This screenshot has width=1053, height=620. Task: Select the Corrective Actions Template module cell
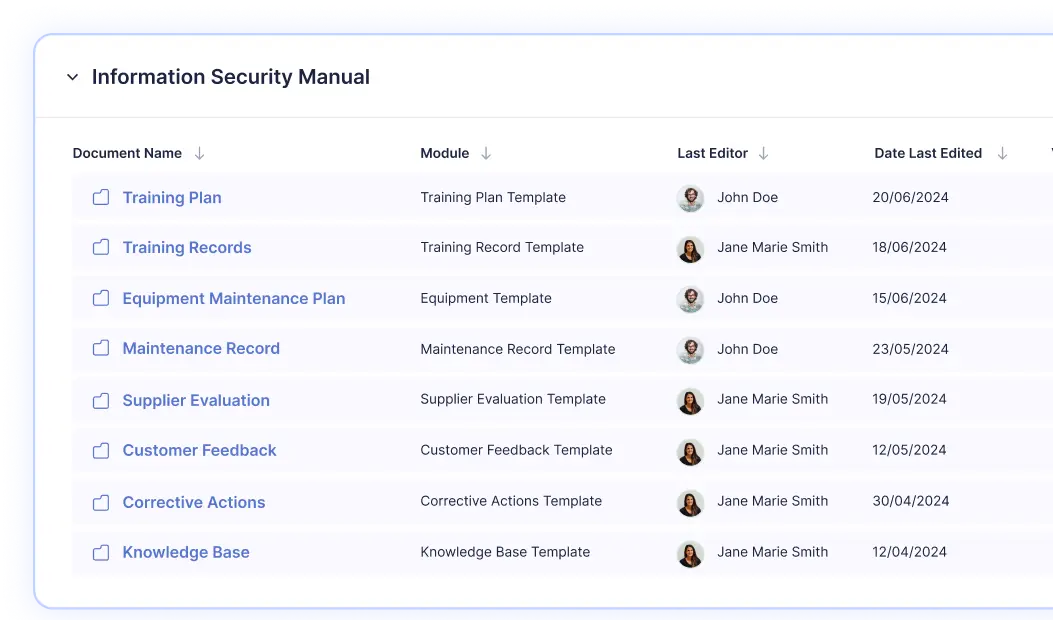coord(511,501)
